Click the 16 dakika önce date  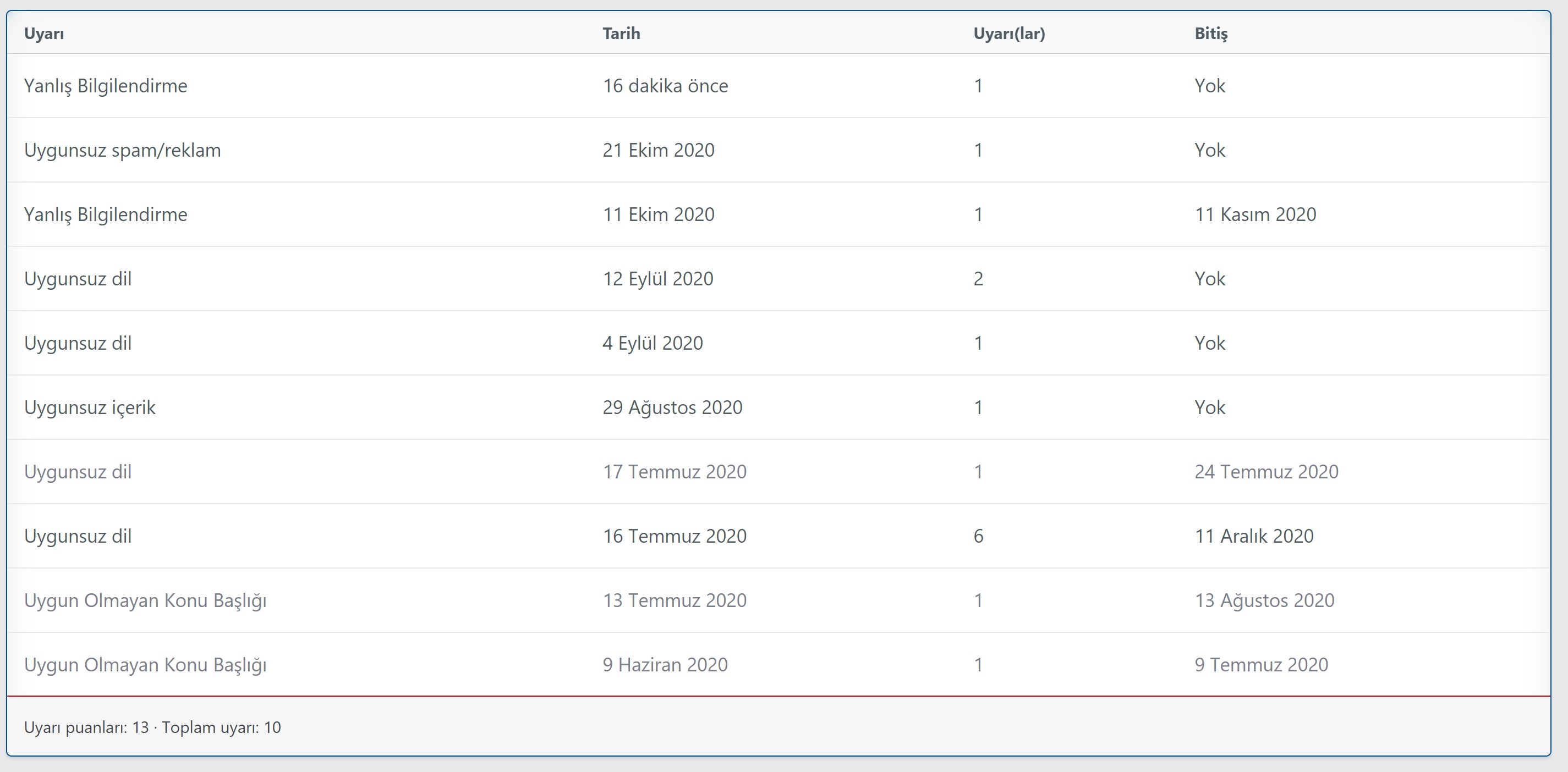pos(665,86)
